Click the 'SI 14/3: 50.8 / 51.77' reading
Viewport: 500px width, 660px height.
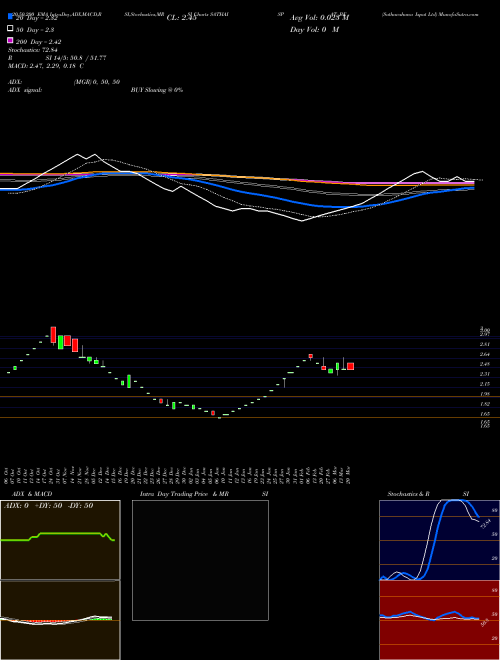point(76,58)
